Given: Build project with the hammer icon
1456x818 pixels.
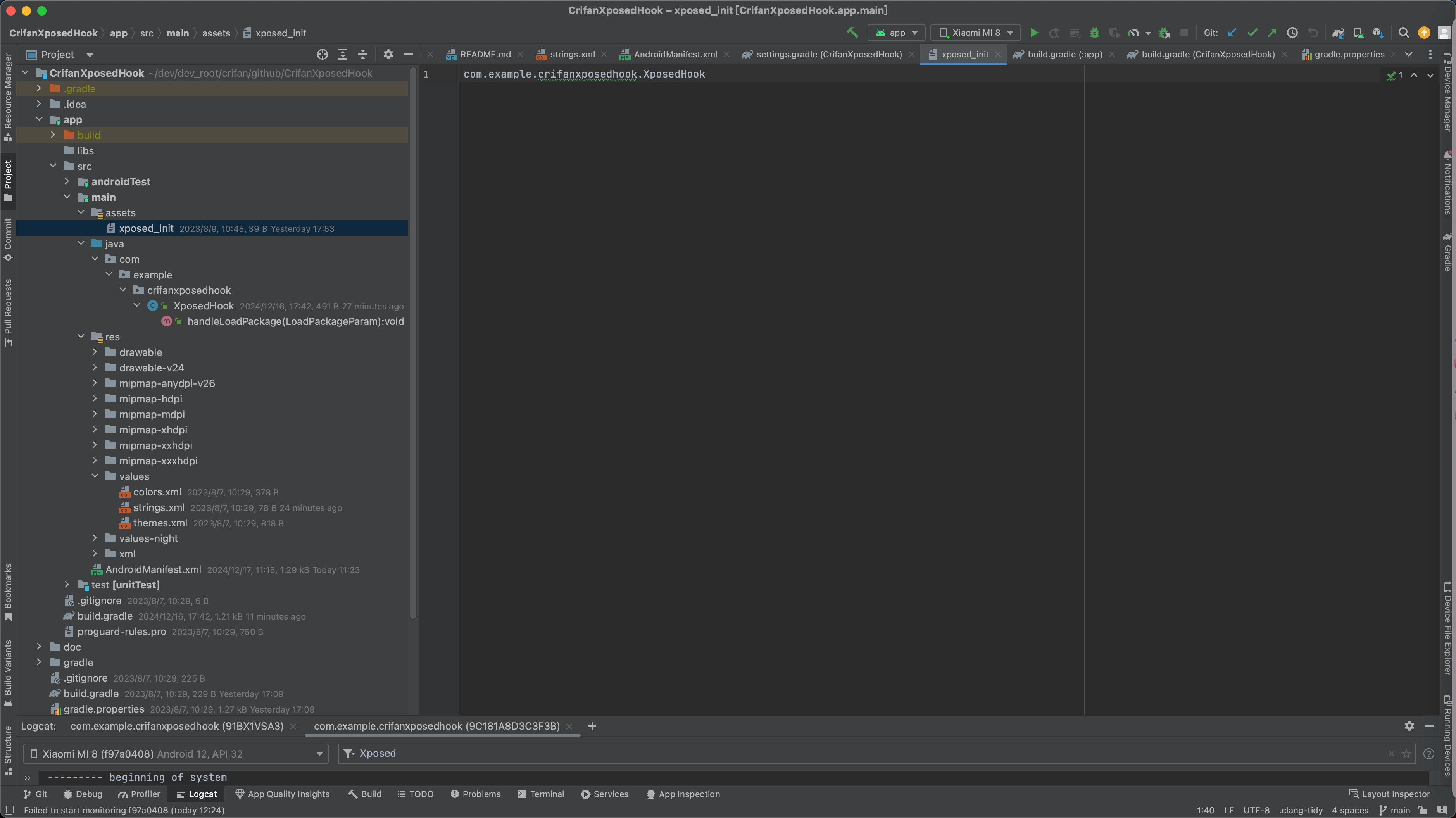Looking at the screenshot, I should tap(852, 33).
